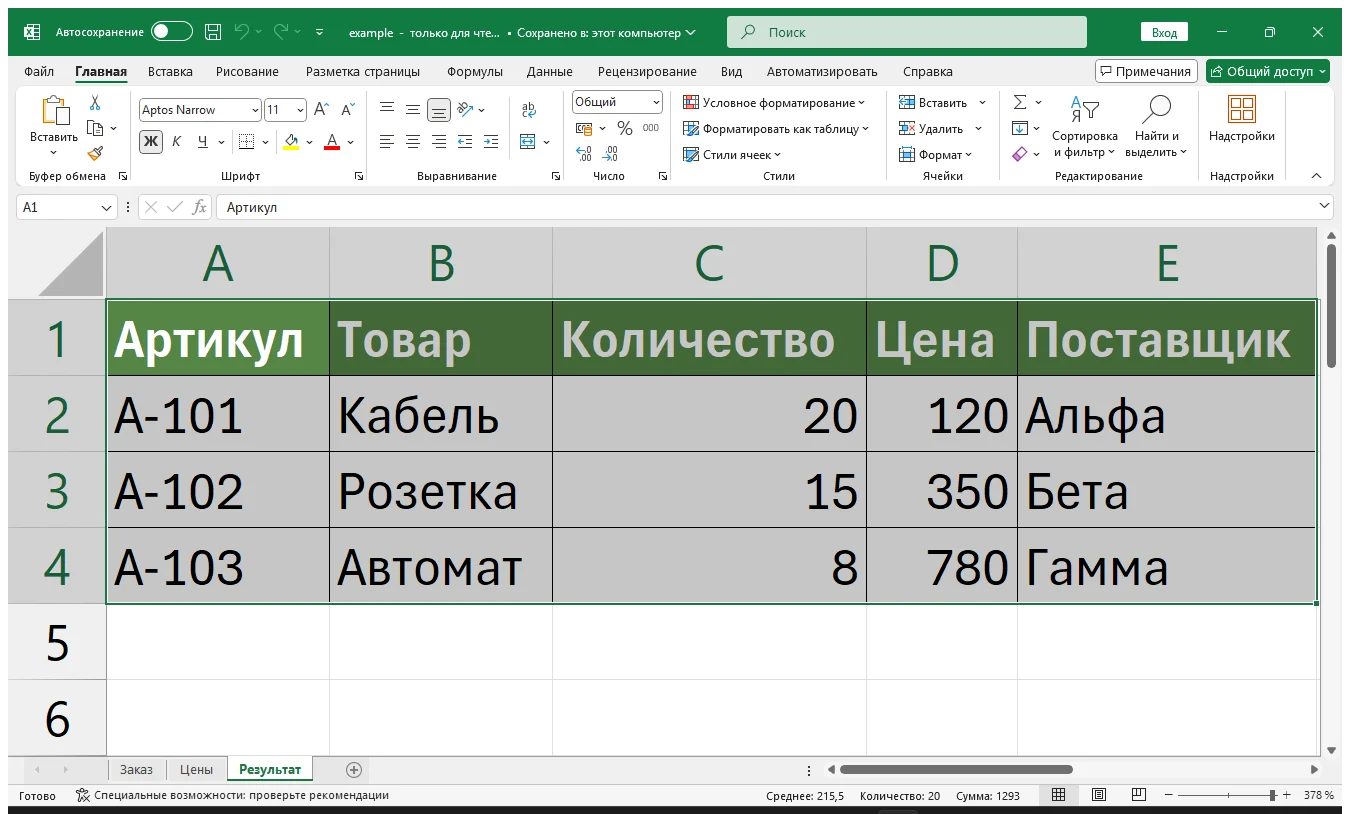Enable wrap text icon
This screenshot has width=1350, height=814.
[529, 110]
